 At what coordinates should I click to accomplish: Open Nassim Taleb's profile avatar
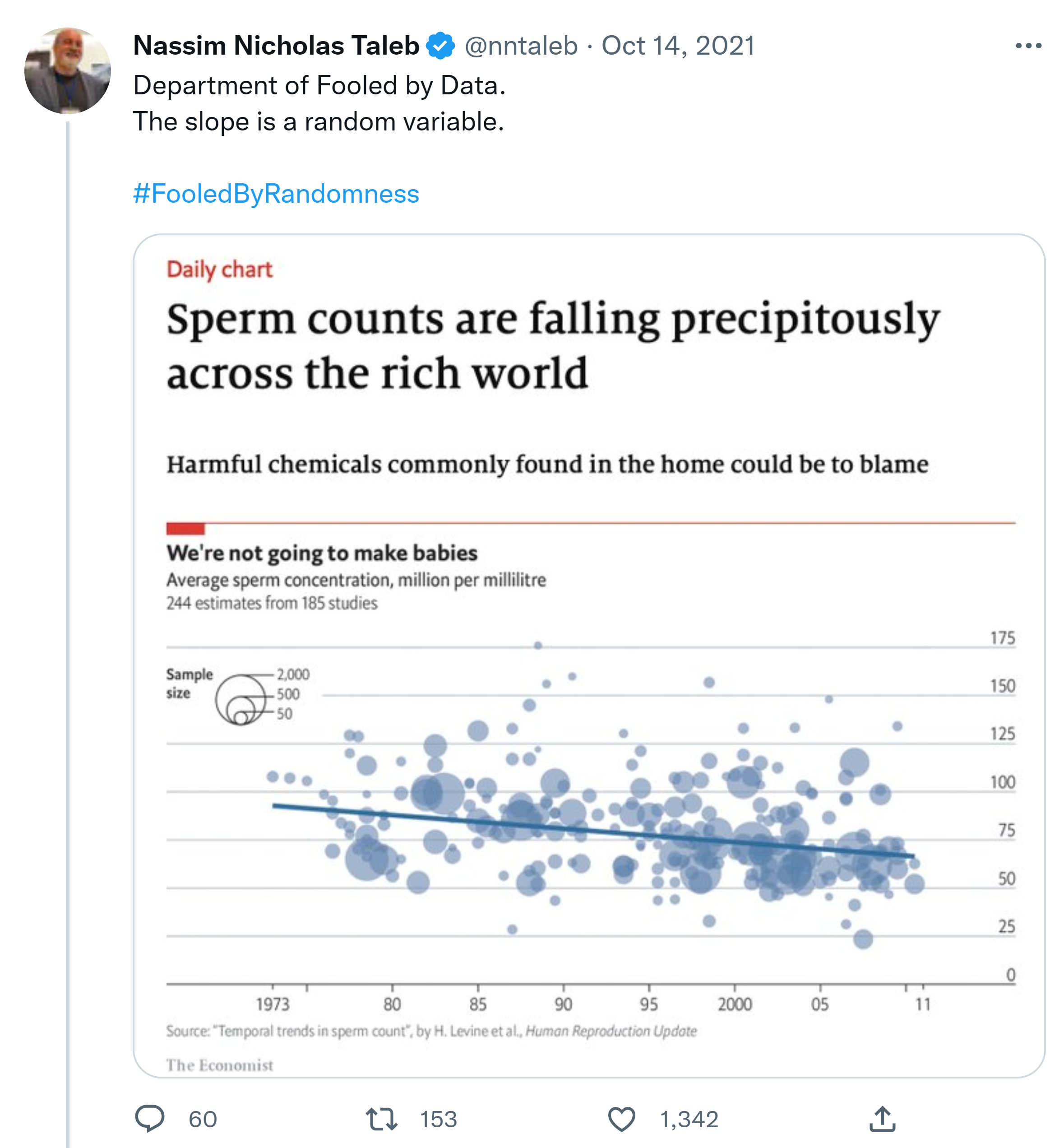(67, 70)
